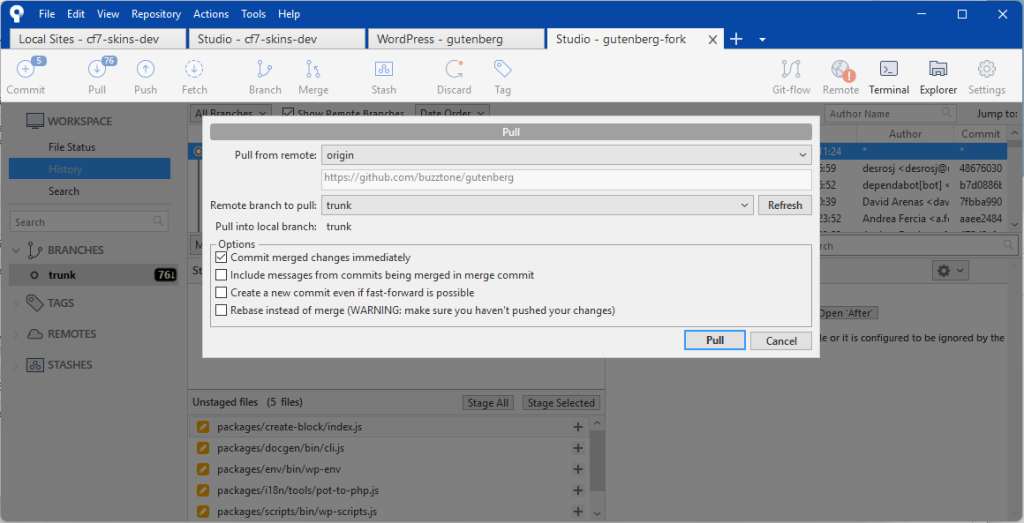Uncheck Commit merged changes immediately

tap(222, 257)
